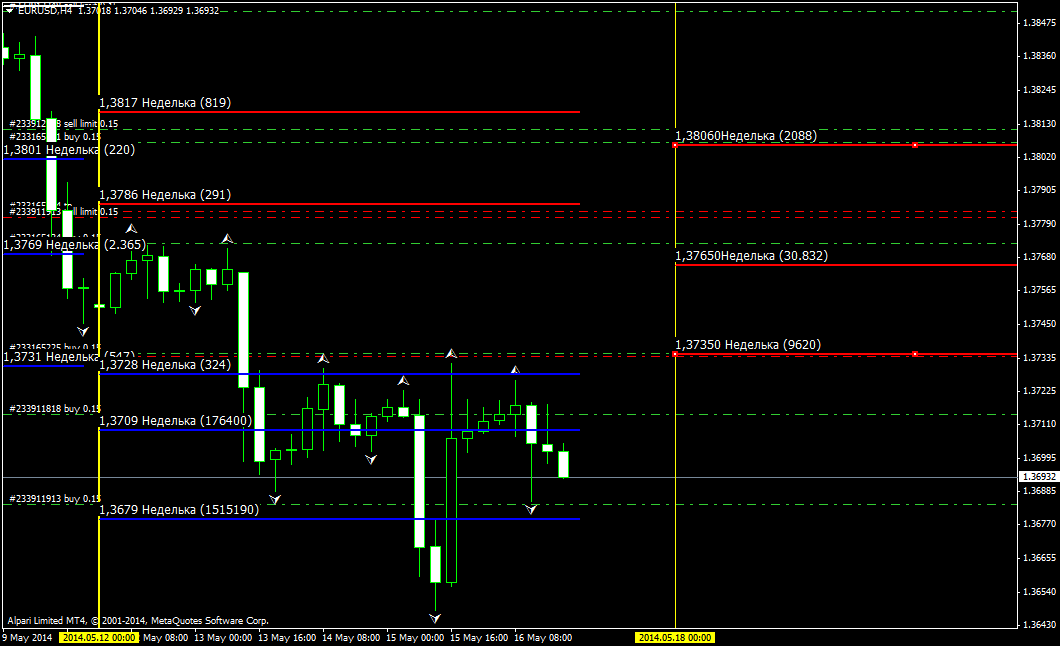
Task: Click the 1.38245 price axis value
Action: click(x=1040, y=90)
